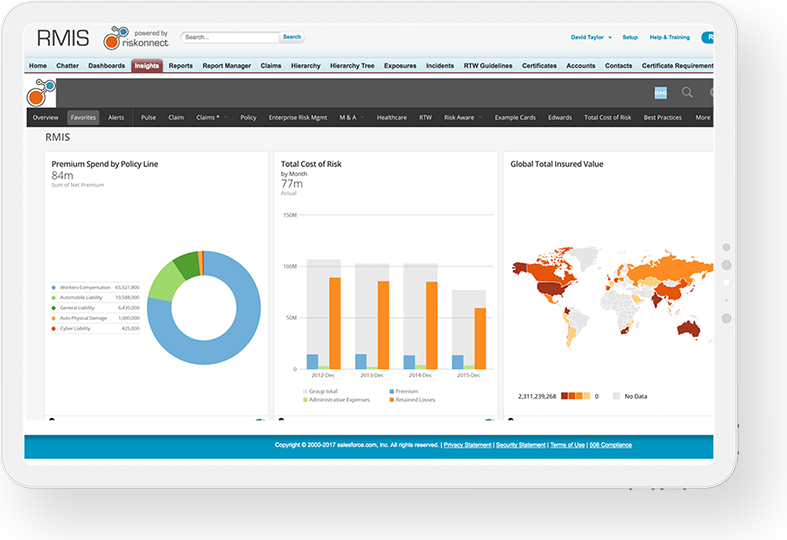The height and width of the screenshot is (540, 787).
Task: Click the 2012-Dec orange Retained Losses bar
Action: (x=335, y=323)
